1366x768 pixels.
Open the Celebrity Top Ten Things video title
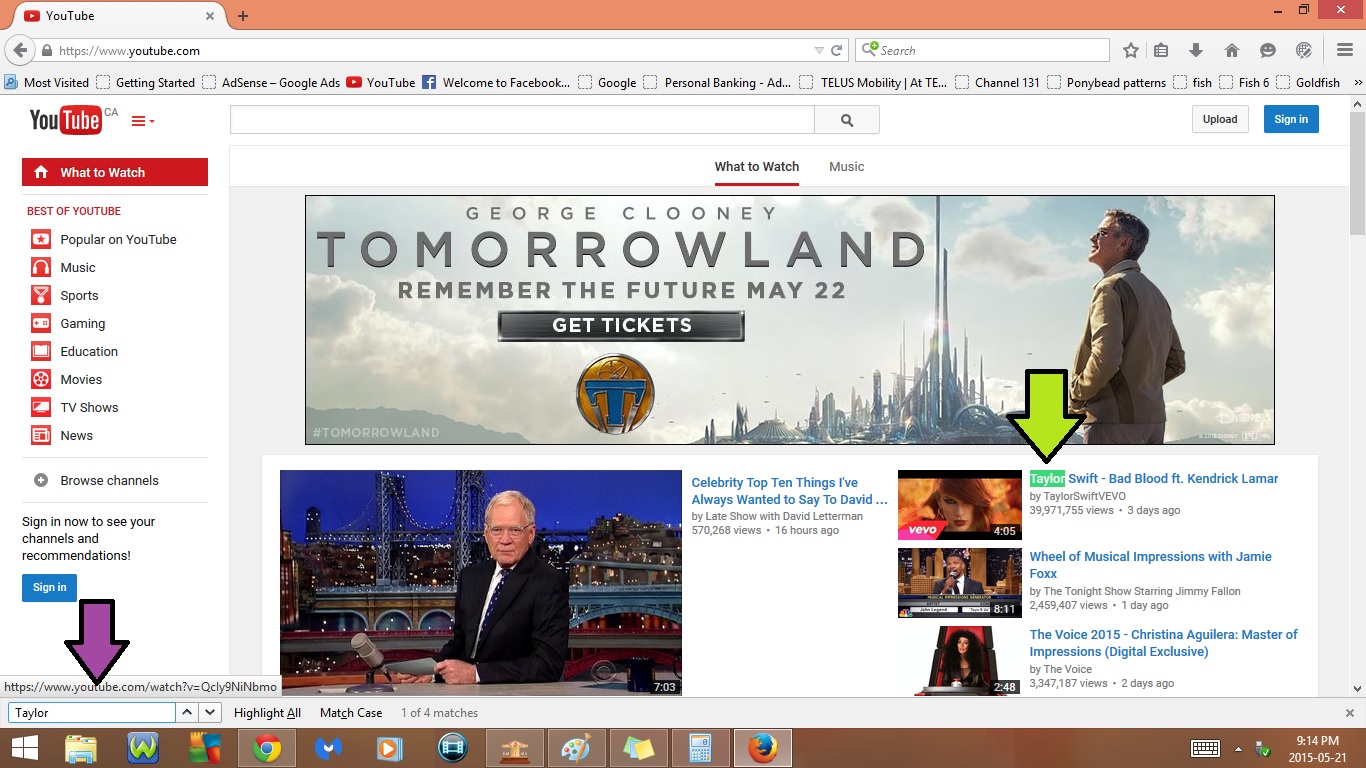(790, 491)
